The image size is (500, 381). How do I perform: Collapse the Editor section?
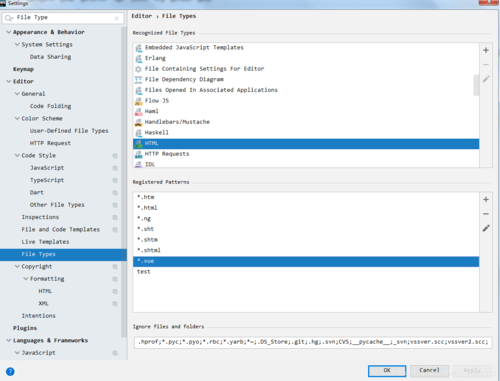[9, 81]
